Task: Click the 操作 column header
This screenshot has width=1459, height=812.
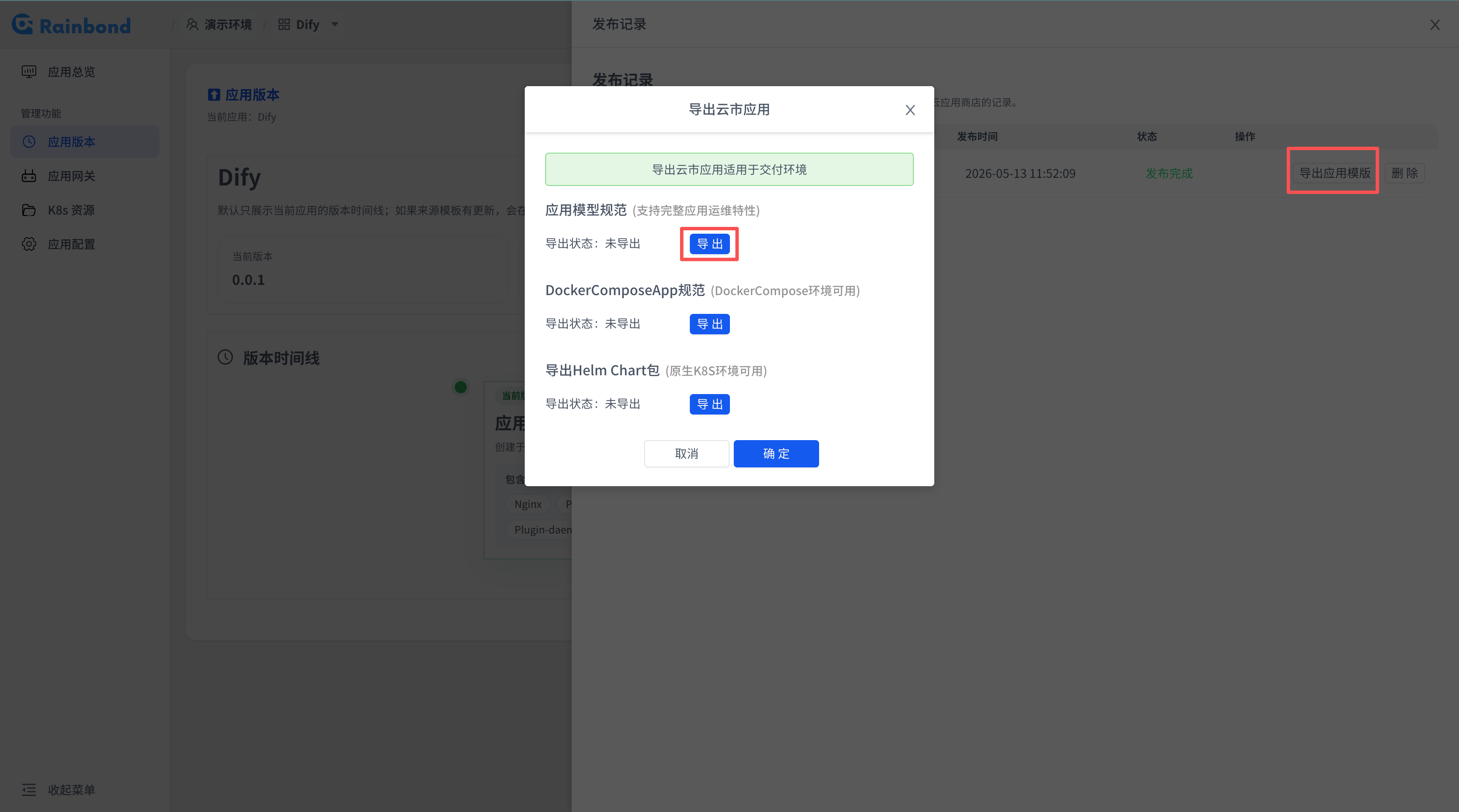Action: [1245, 136]
